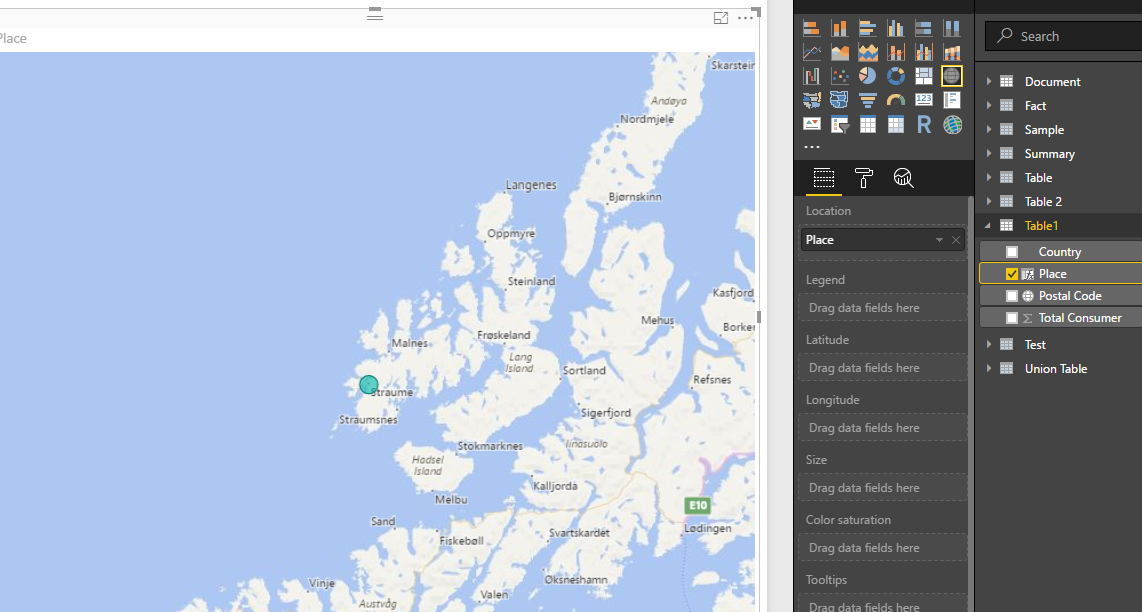
Task: Click the Size field drop area
Action: coord(883,487)
